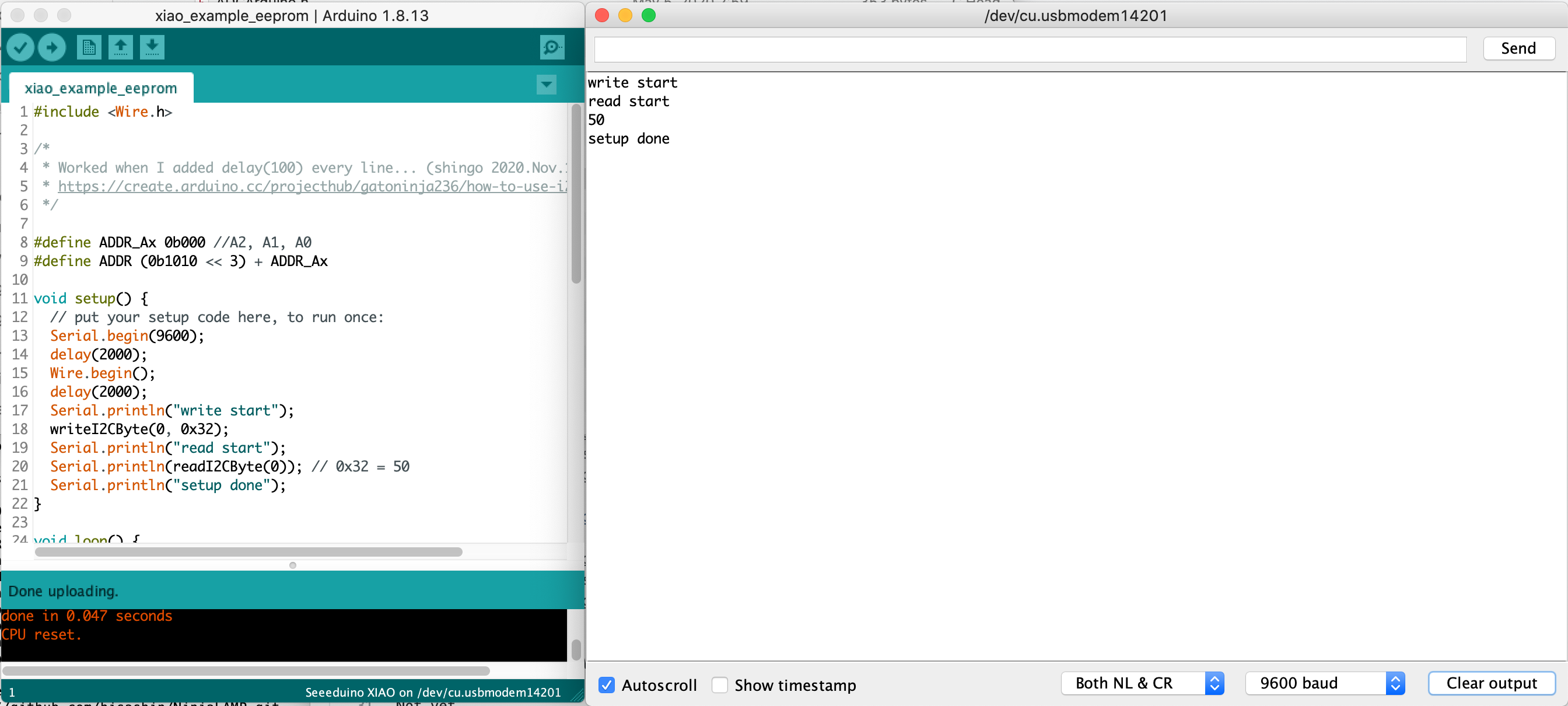
Task: Click the New sketch icon
Action: point(89,47)
